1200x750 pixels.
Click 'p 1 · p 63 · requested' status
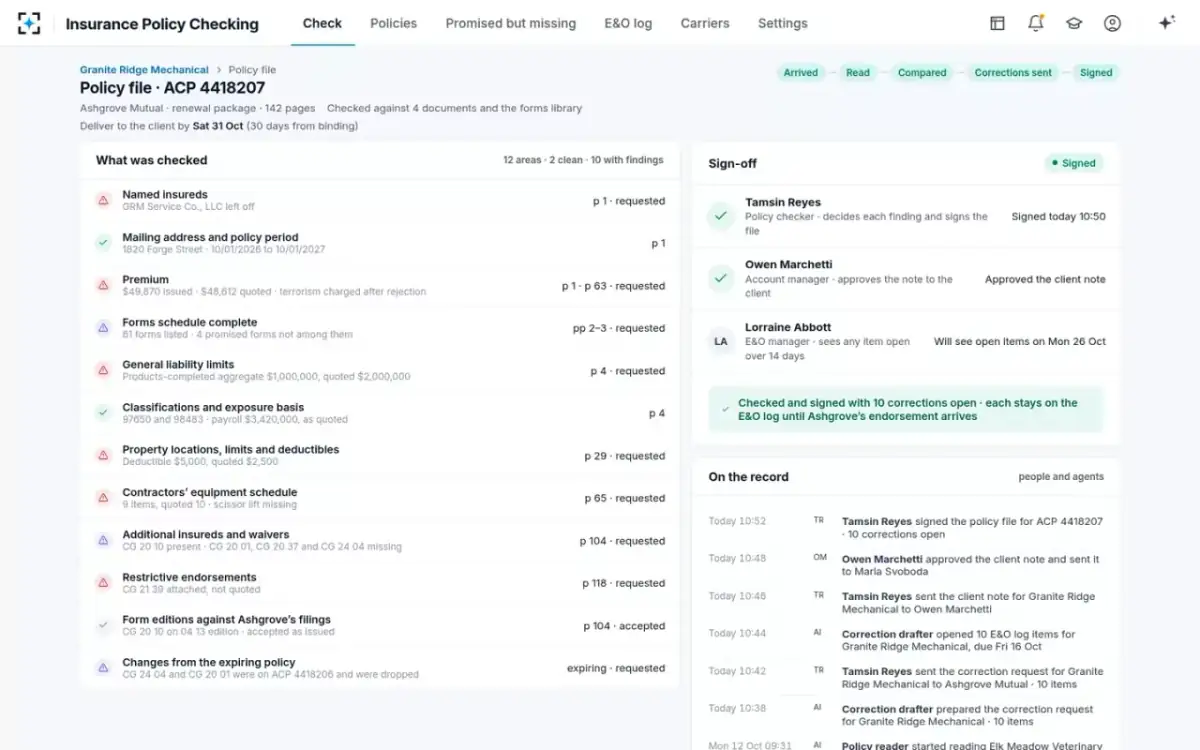click(x=613, y=286)
